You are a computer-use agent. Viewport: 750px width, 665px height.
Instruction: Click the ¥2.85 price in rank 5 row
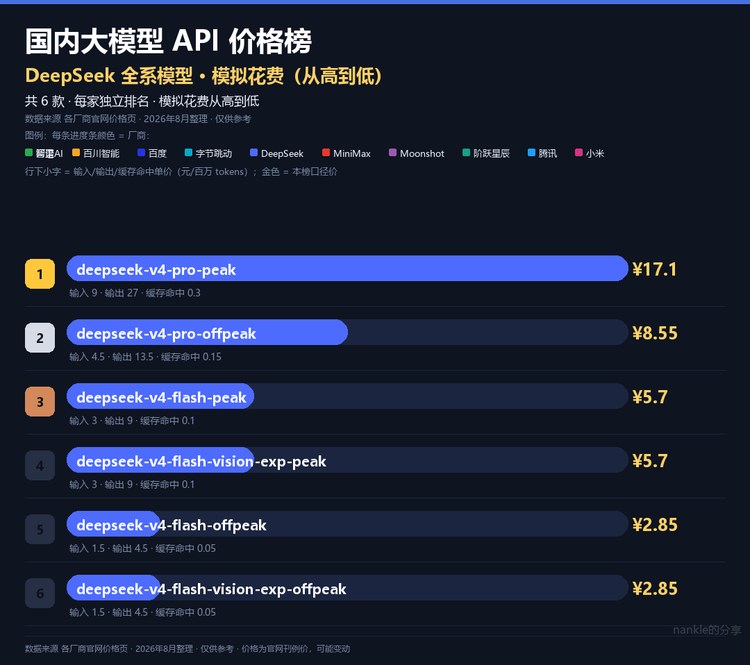coord(655,525)
